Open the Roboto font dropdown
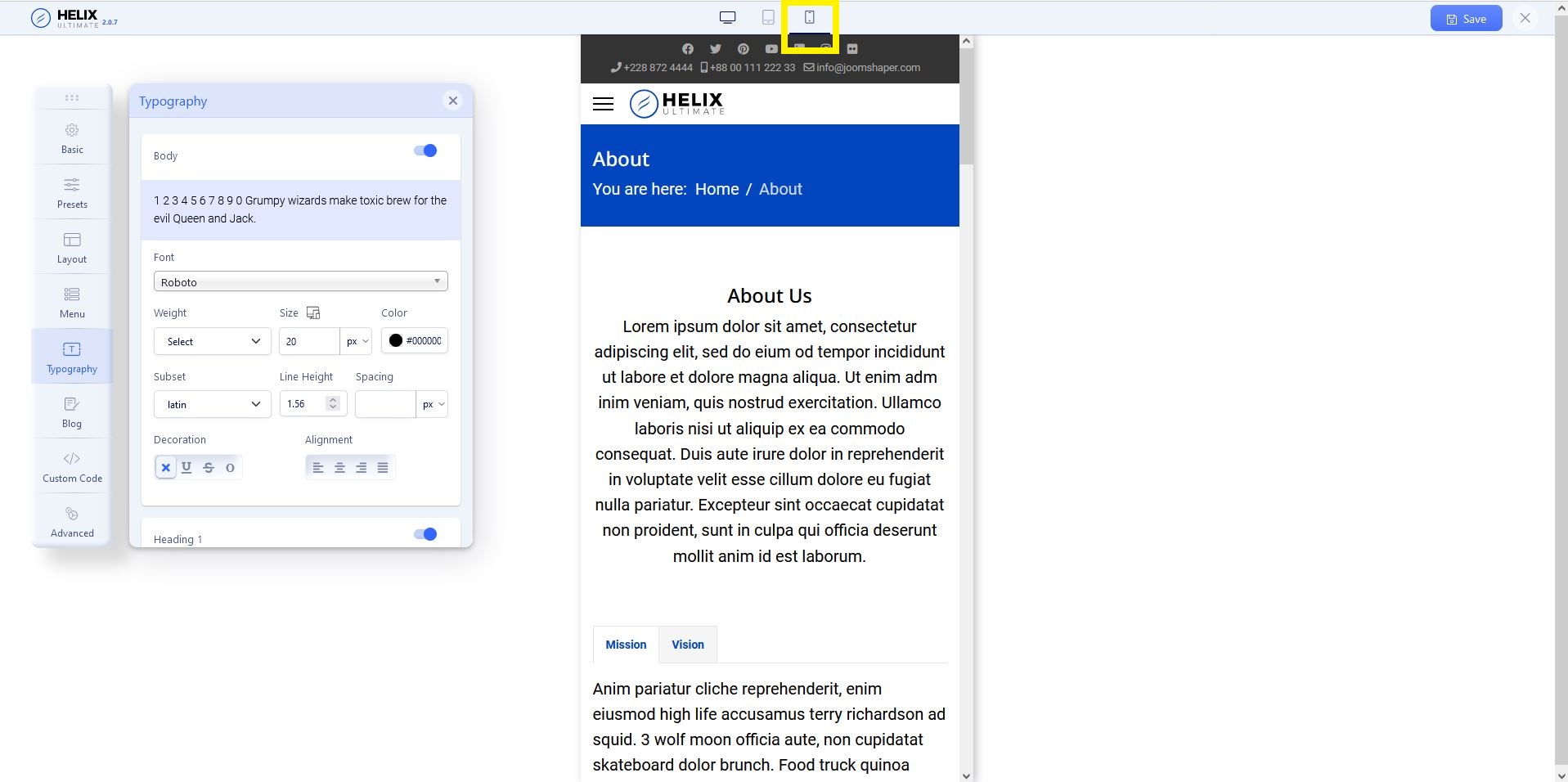The height and width of the screenshot is (782, 1568). (x=299, y=281)
